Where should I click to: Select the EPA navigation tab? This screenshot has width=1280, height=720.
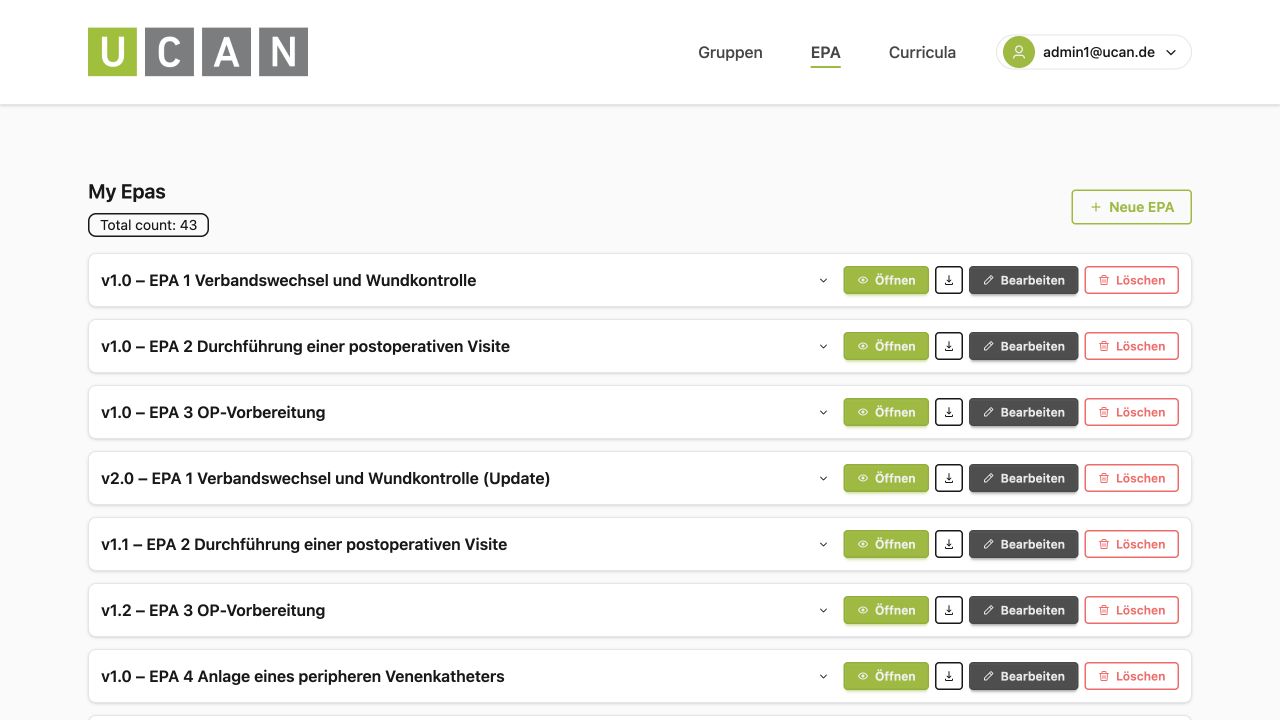[826, 52]
